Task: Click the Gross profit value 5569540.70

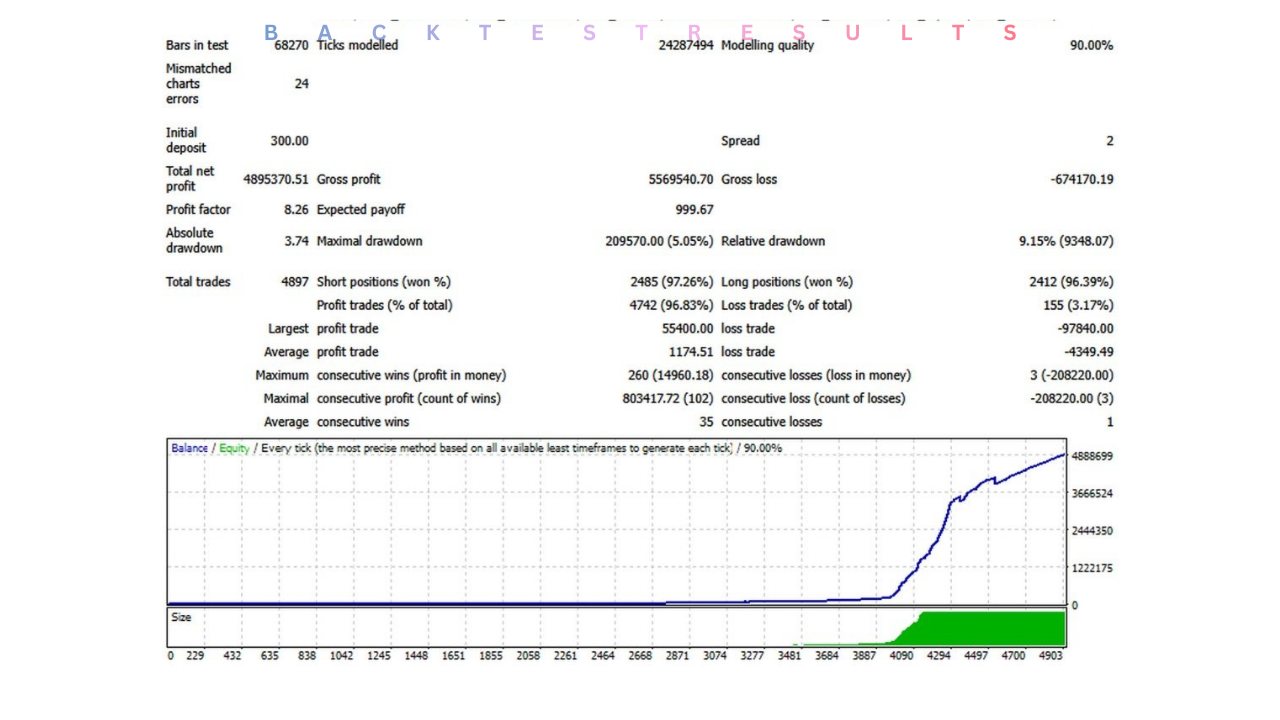Action: [680, 180]
